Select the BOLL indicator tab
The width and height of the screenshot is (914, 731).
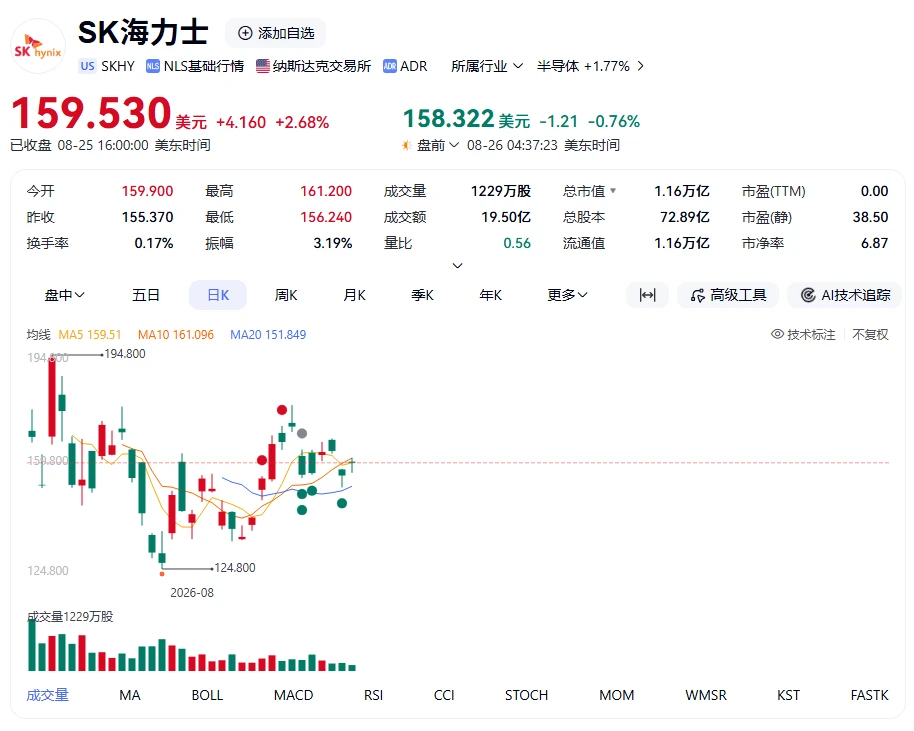207,695
